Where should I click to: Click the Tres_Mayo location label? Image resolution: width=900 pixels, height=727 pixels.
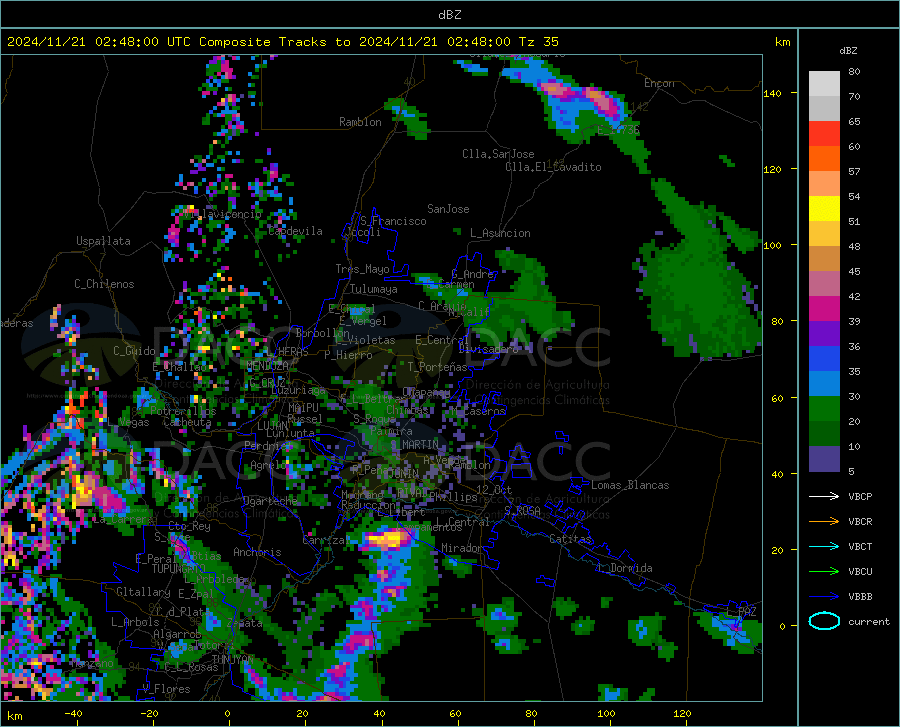pos(362,269)
